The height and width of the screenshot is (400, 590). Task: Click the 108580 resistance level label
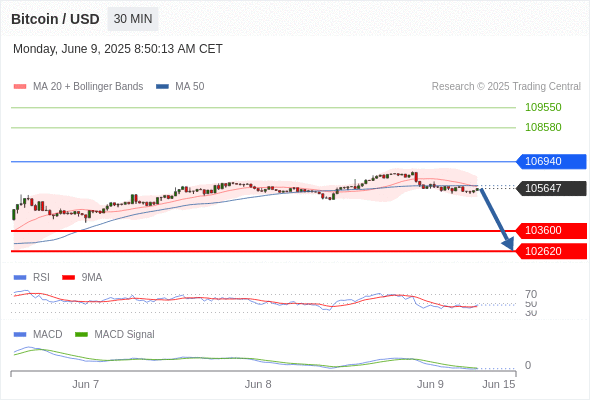[543, 127]
